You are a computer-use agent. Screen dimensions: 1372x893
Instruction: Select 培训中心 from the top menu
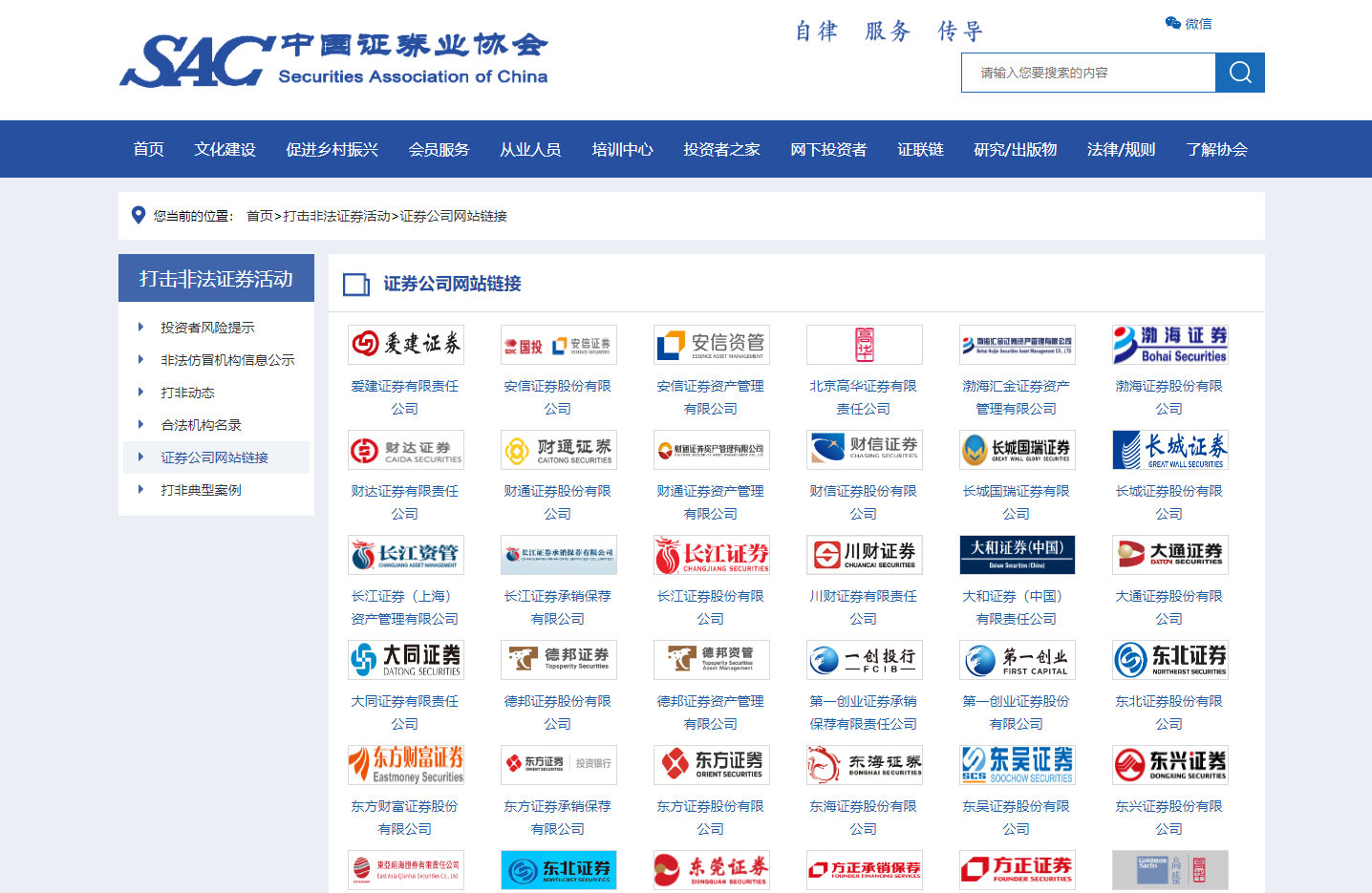coord(622,149)
